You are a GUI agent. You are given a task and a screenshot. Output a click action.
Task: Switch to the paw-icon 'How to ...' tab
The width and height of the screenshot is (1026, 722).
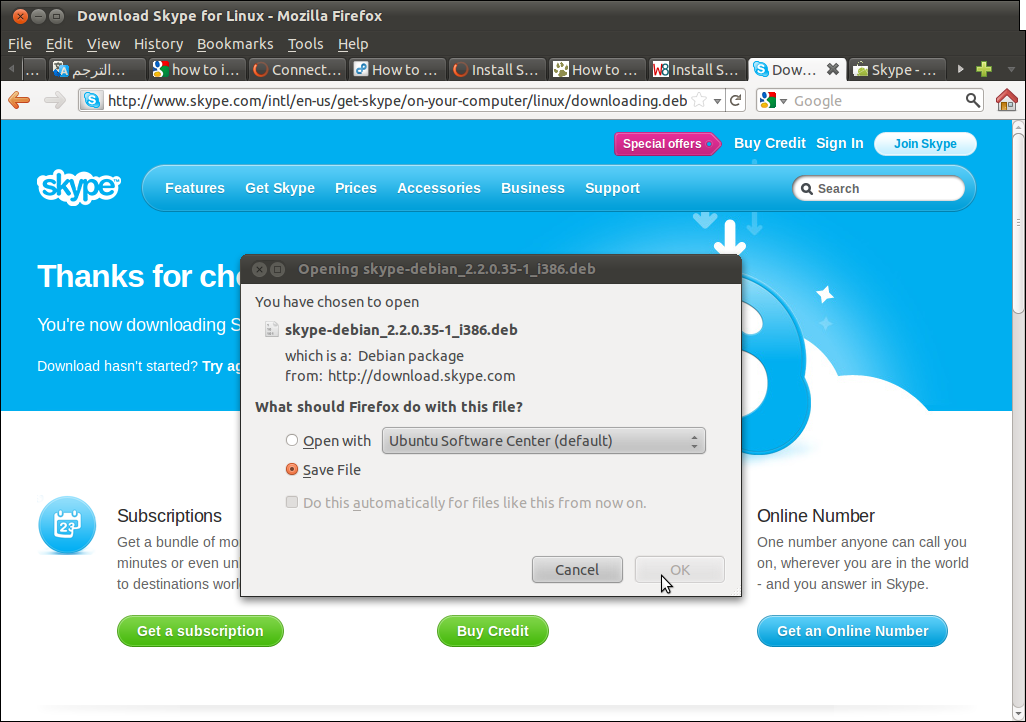coord(597,69)
